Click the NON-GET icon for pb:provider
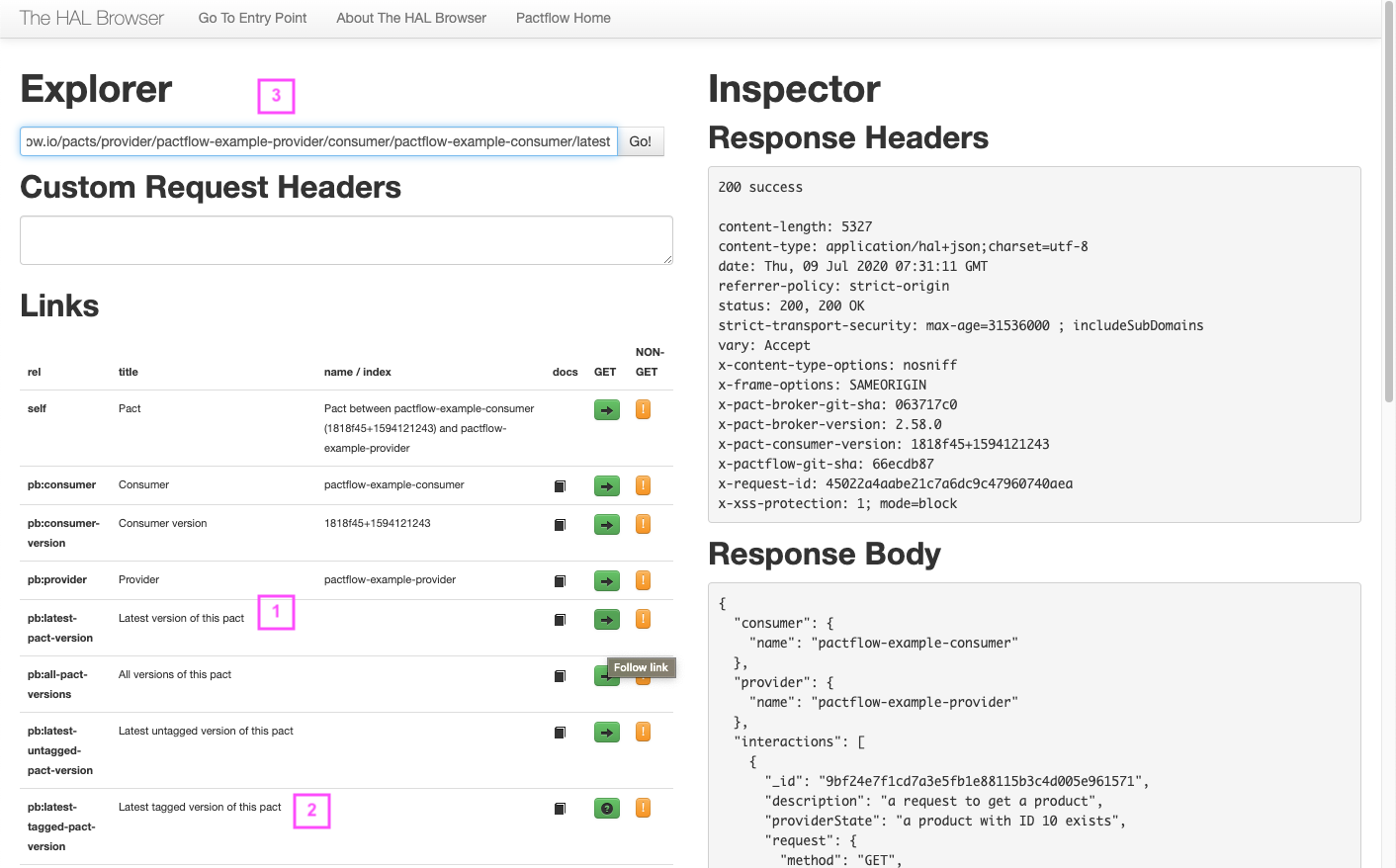The height and width of the screenshot is (868, 1396). click(x=643, y=580)
